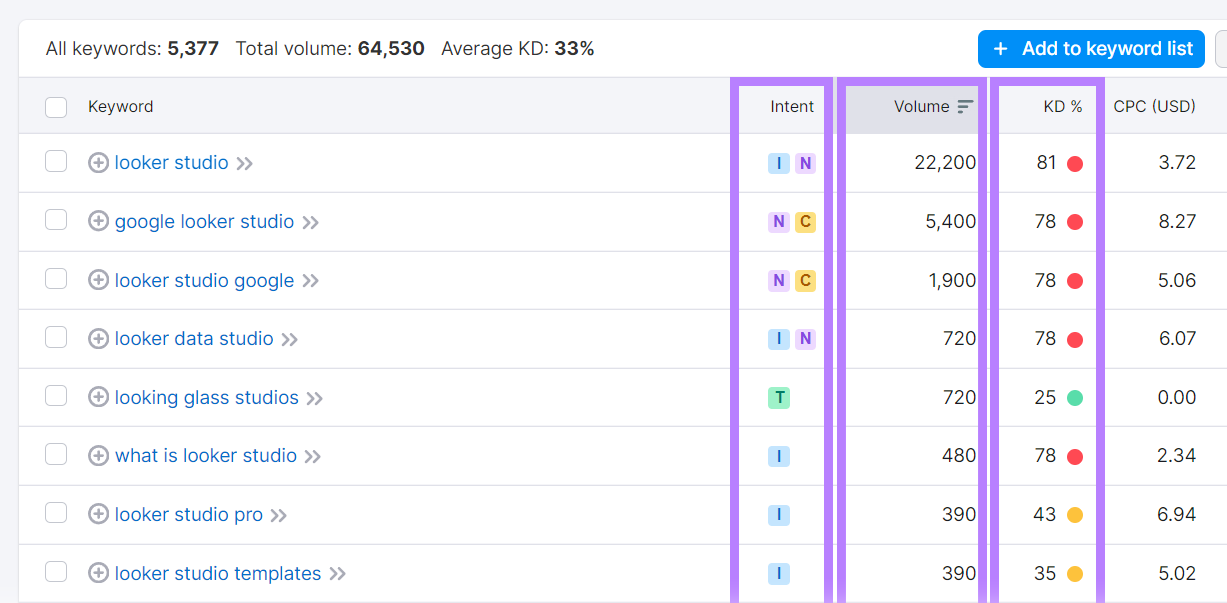Check the box for "what is looker studio"
This screenshot has height=603, width=1227.
coord(55,456)
